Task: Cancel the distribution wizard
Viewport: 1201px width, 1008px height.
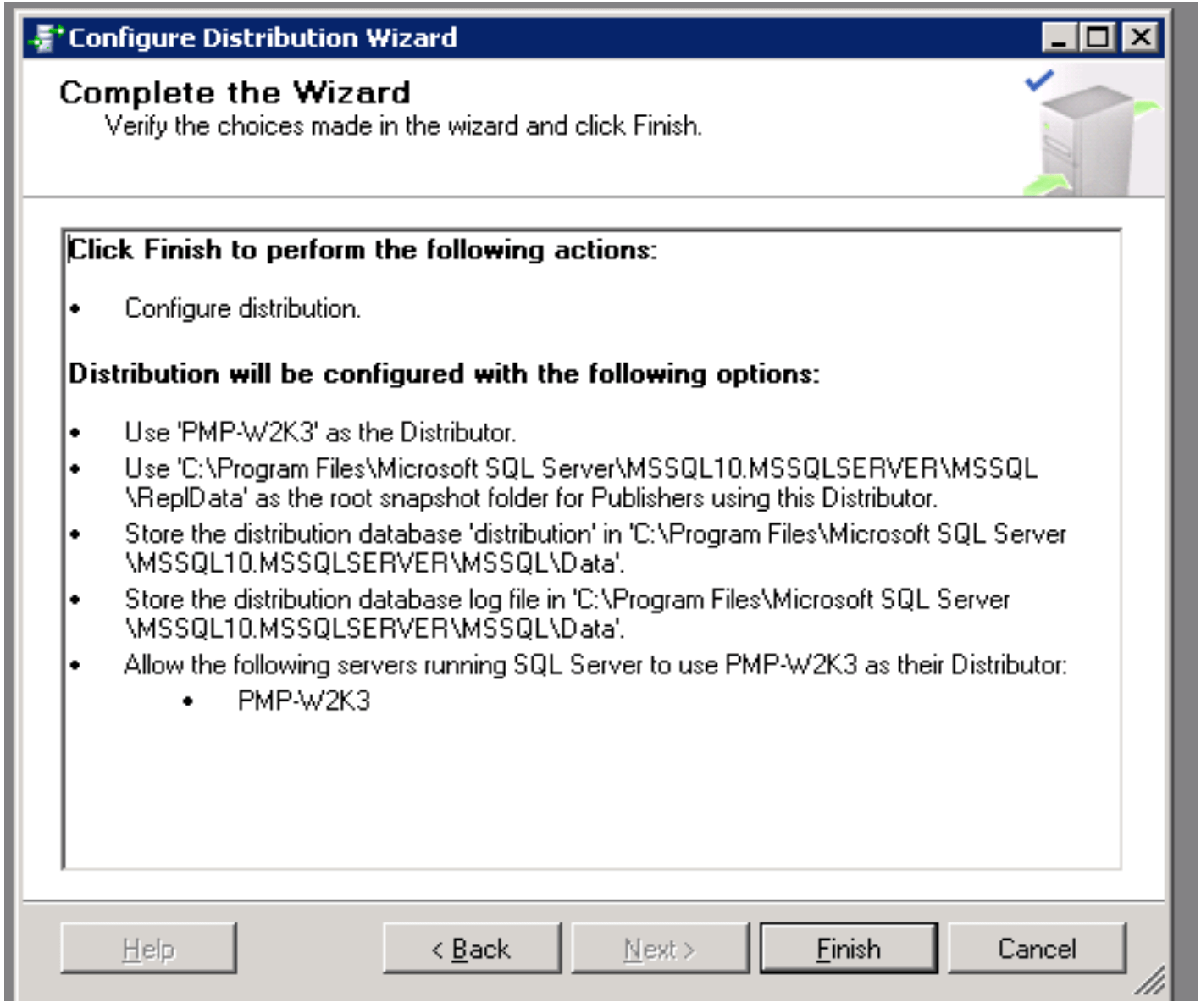Action: (1037, 949)
